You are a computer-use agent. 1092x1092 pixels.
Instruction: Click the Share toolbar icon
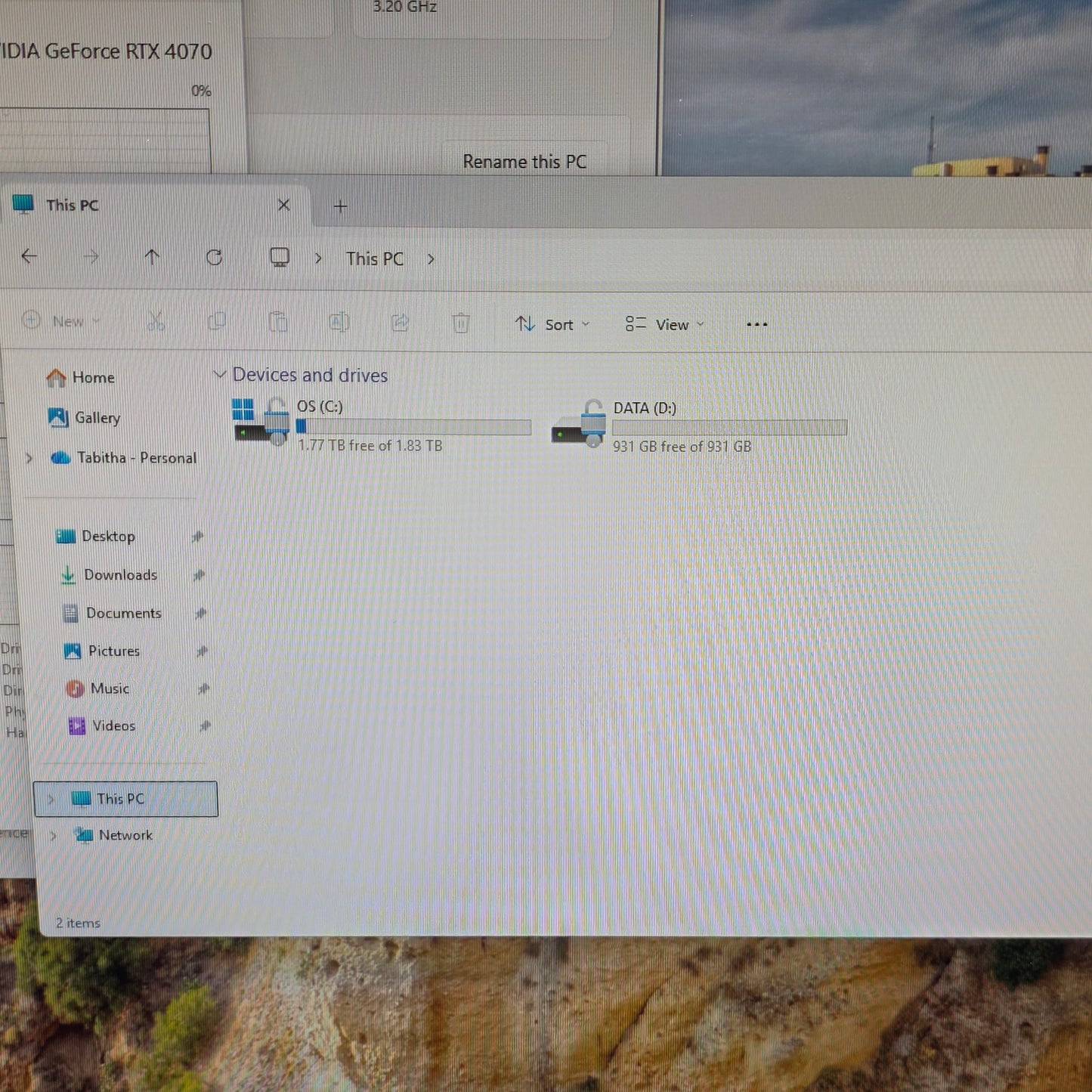point(400,323)
